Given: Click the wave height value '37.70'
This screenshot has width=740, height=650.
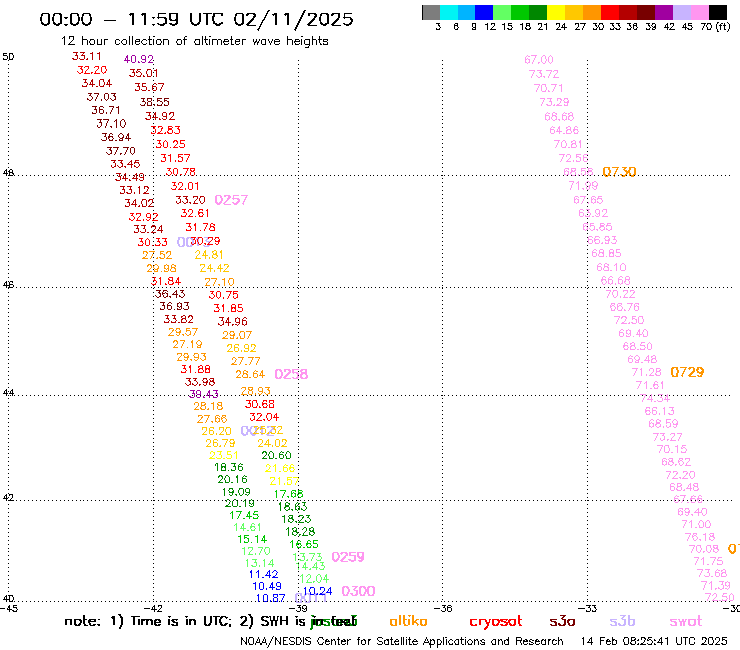Looking at the screenshot, I should pyautogui.click(x=120, y=151).
